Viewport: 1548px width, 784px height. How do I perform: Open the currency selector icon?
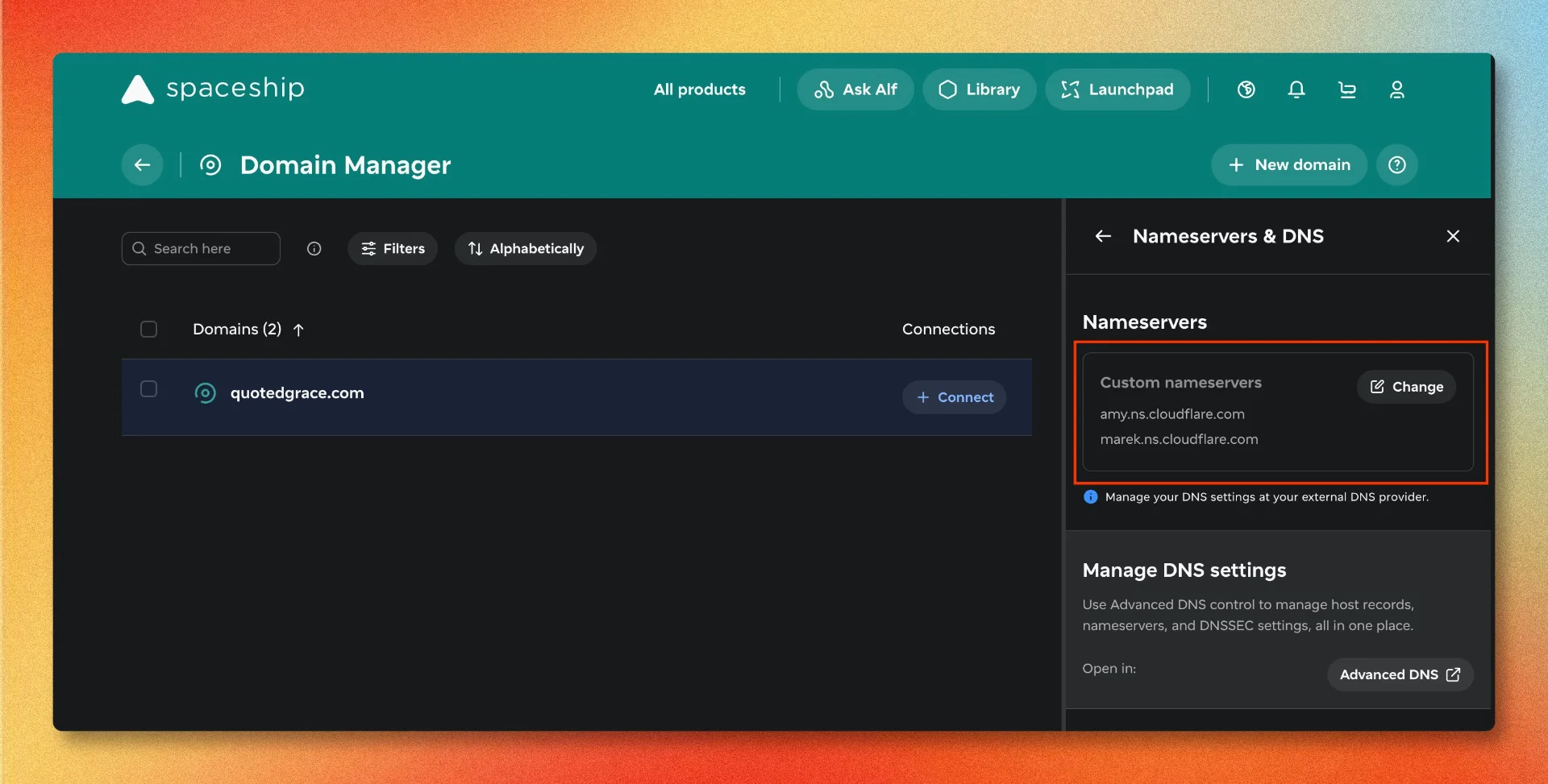pyautogui.click(x=1246, y=89)
